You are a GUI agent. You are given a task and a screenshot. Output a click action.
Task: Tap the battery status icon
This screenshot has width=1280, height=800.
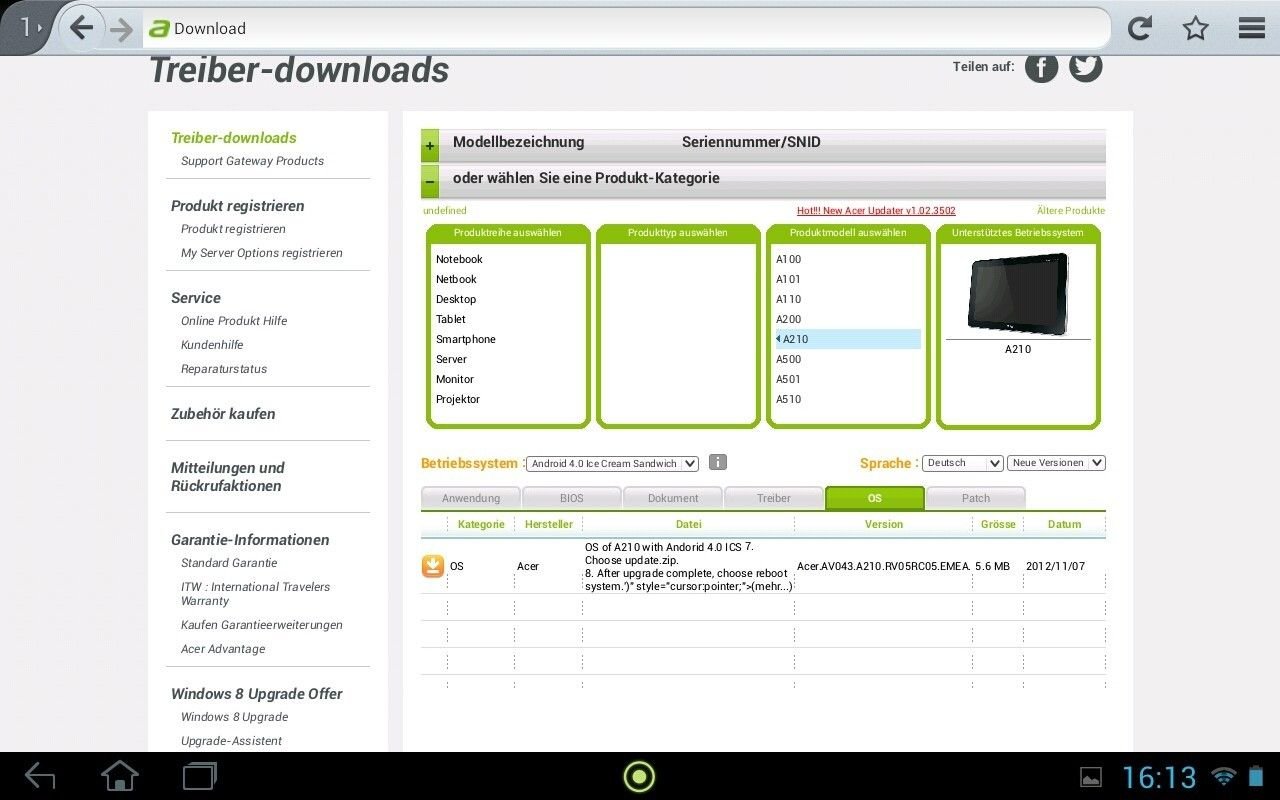tap(1256, 776)
